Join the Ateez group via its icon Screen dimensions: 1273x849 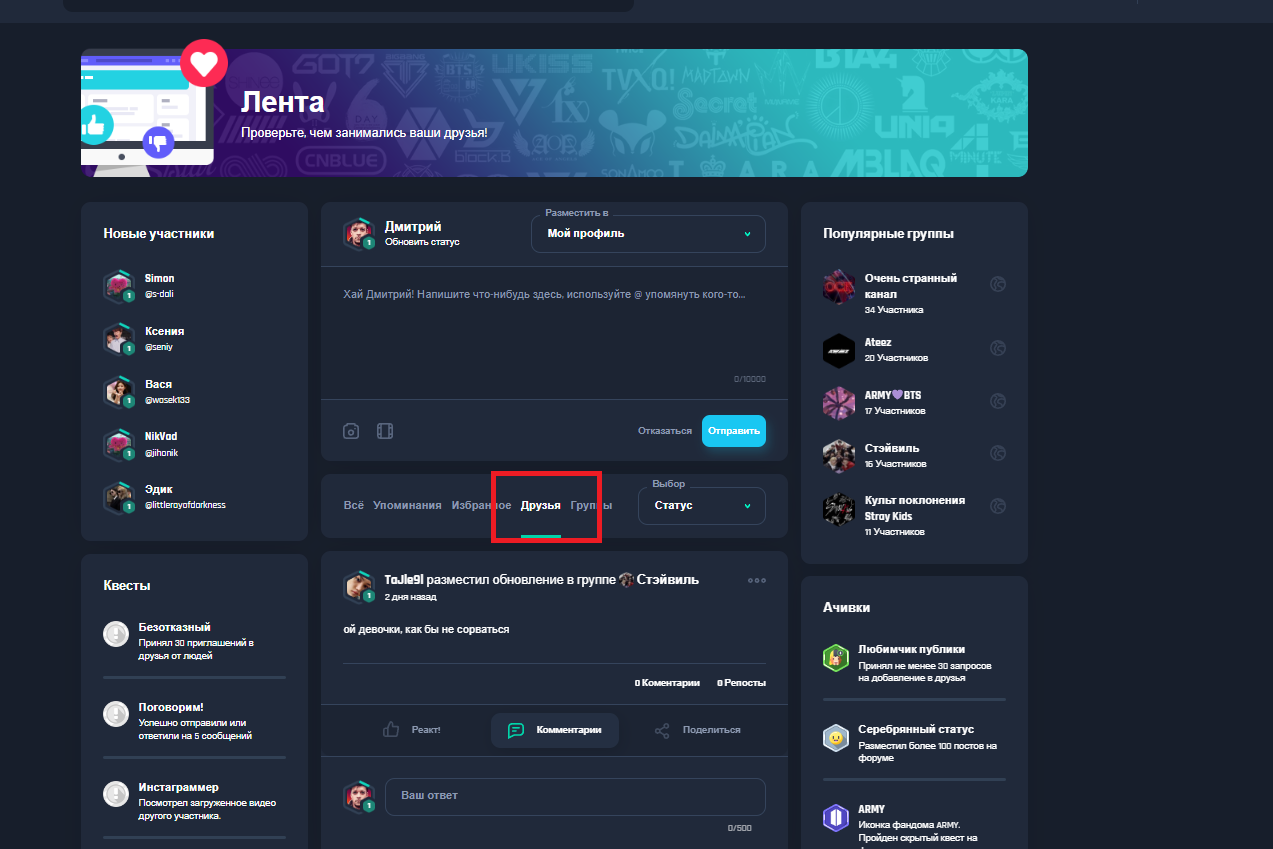(x=997, y=349)
